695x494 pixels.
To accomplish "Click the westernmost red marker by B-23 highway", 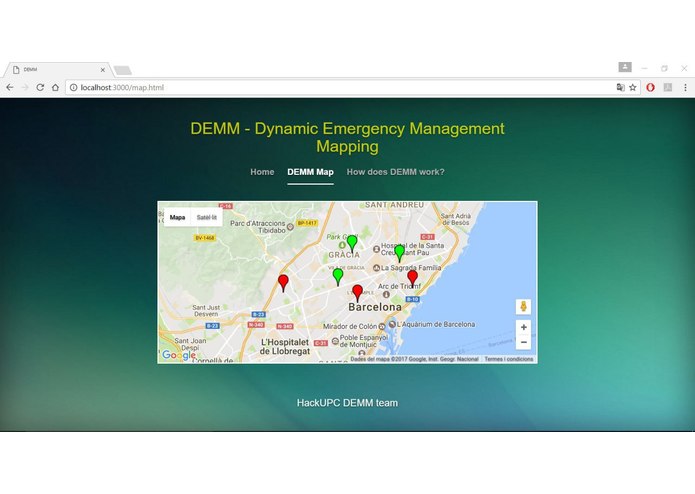I will (283, 283).
